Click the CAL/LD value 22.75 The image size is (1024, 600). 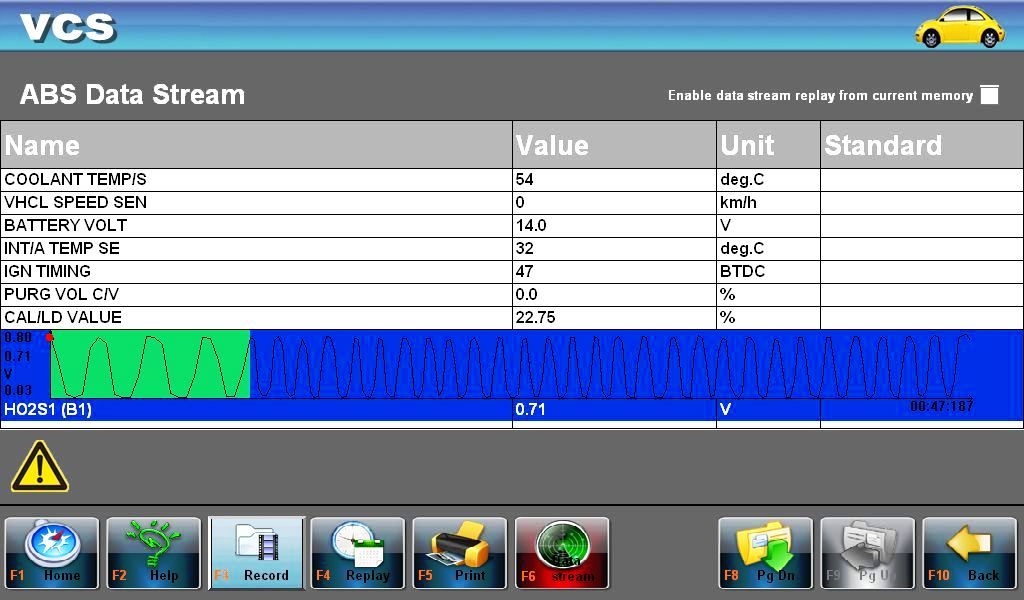pos(536,317)
